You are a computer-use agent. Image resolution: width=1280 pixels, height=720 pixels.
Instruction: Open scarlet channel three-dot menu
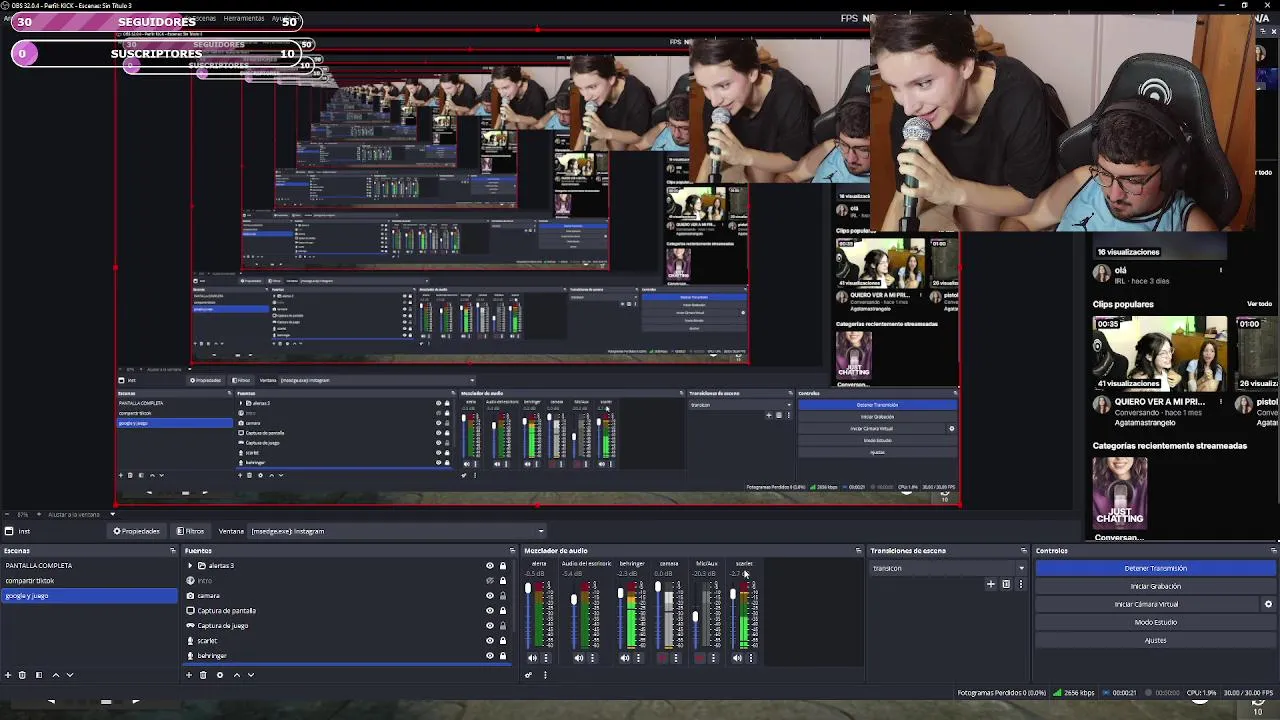pyautogui.click(x=751, y=658)
